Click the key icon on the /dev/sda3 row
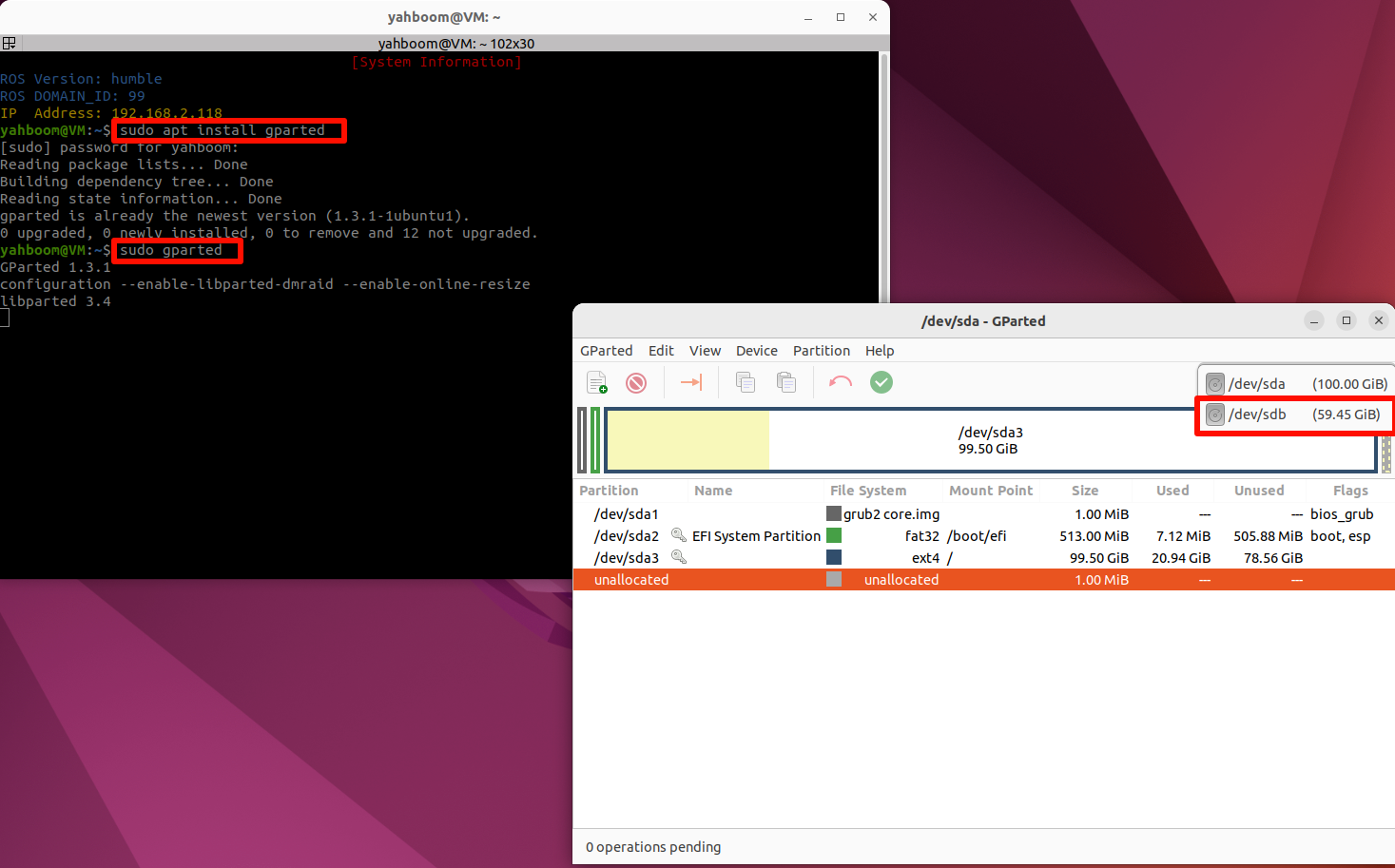 coord(679,557)
